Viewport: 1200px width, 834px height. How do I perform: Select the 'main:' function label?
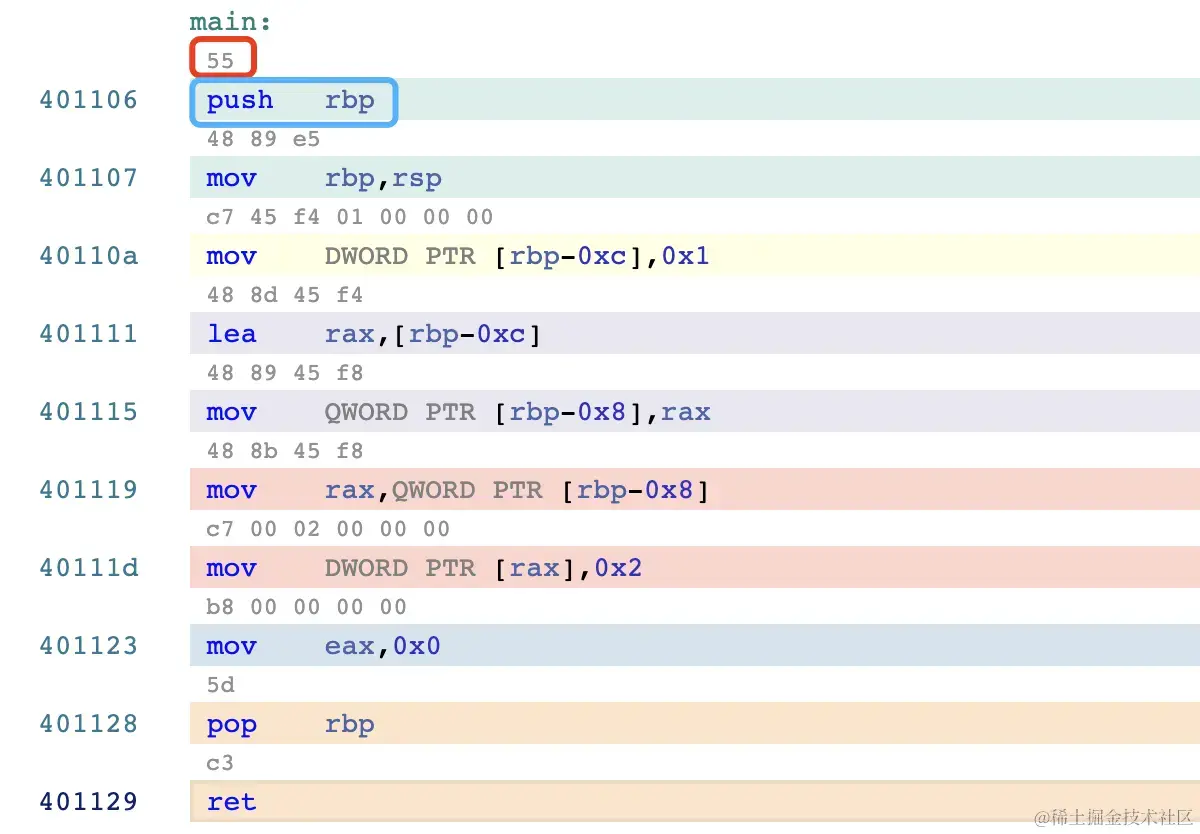coord(231,22)
